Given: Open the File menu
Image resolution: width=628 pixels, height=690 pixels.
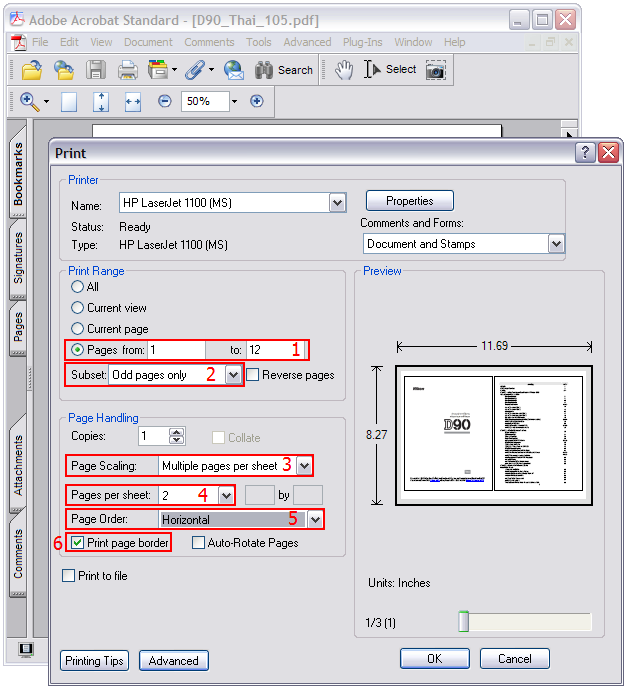Looking at the screenshot, I should tap(40, 42).
